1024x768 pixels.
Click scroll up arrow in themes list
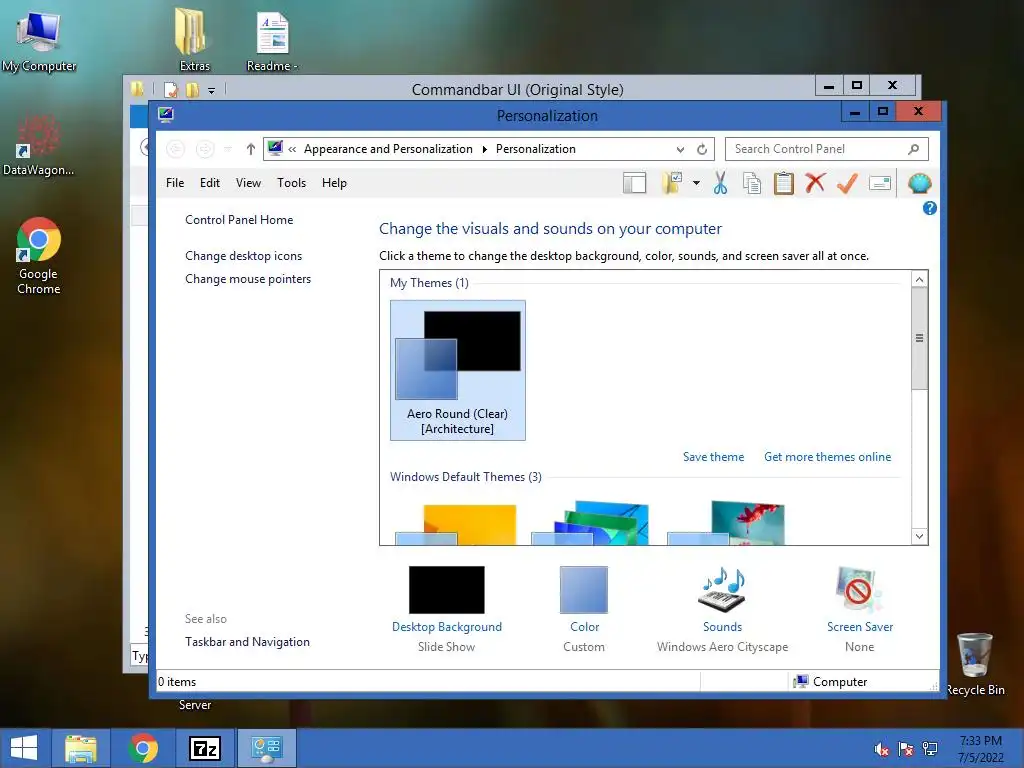coord(920,280)
